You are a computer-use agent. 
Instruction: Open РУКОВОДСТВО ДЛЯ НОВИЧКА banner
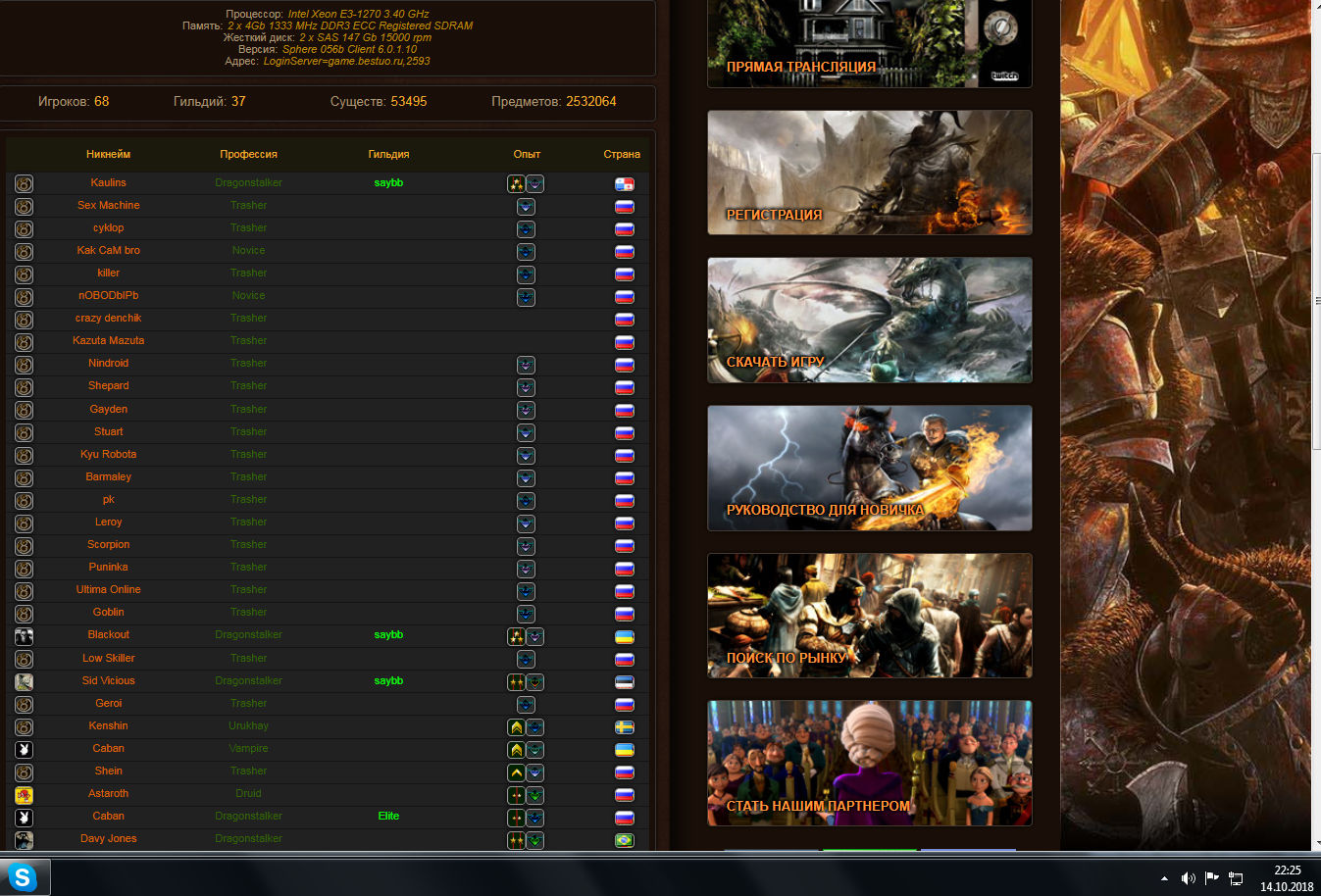(870, 468)
